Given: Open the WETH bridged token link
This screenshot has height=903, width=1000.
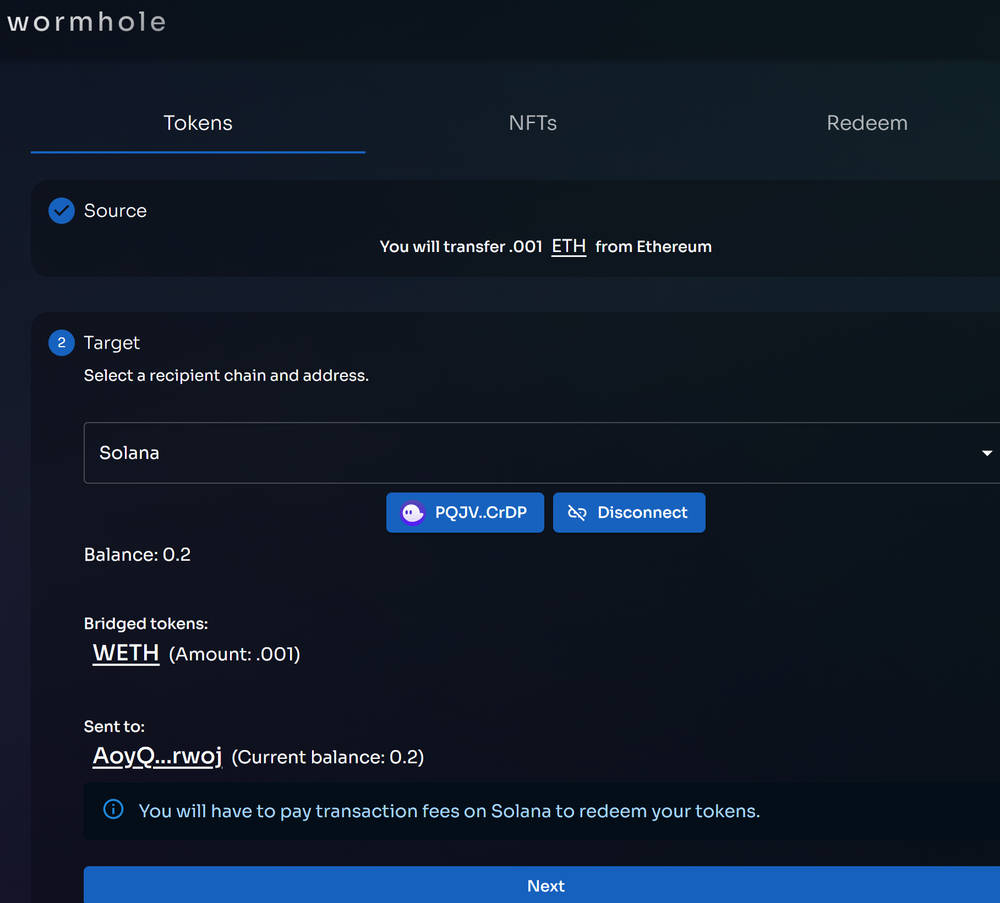Looking at the screenshot, I should point(126,654).
